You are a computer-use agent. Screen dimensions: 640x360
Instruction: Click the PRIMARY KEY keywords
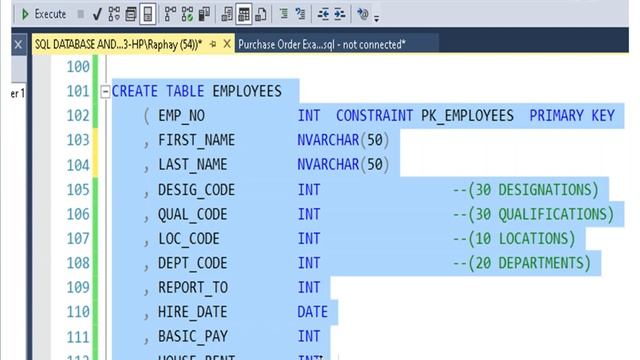pyautogui.click(x=572, y=116)
